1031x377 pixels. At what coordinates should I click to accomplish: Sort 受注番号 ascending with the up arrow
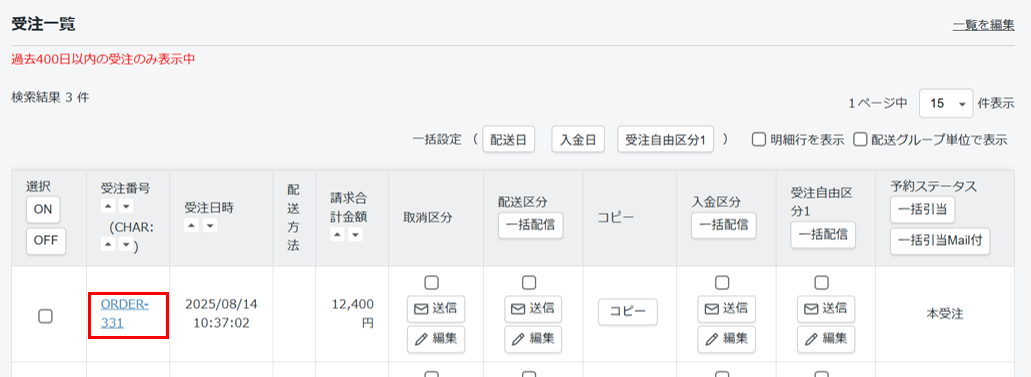coord(107,207)
